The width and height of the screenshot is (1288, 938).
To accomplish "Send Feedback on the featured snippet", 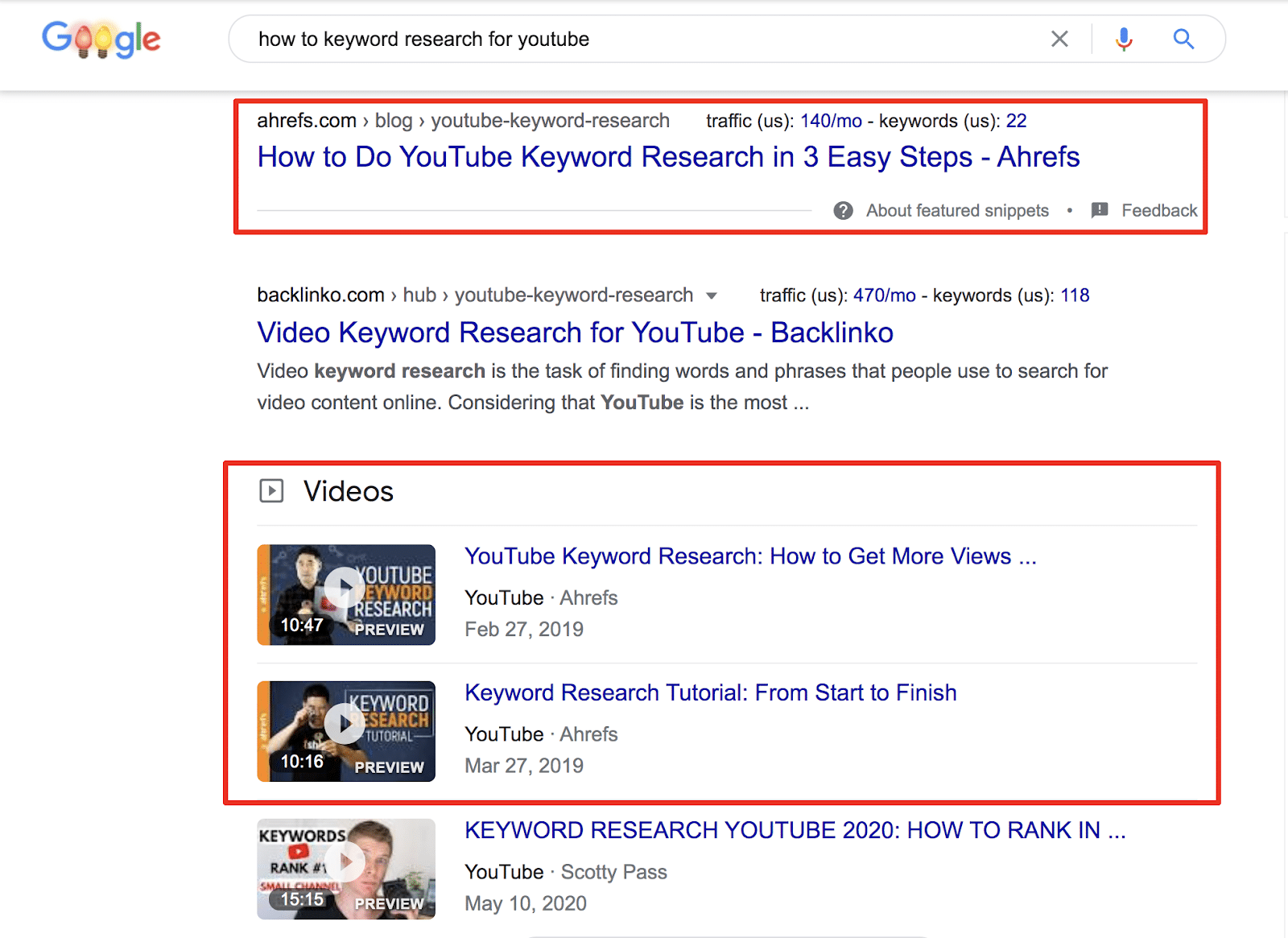I will 1159,211.
